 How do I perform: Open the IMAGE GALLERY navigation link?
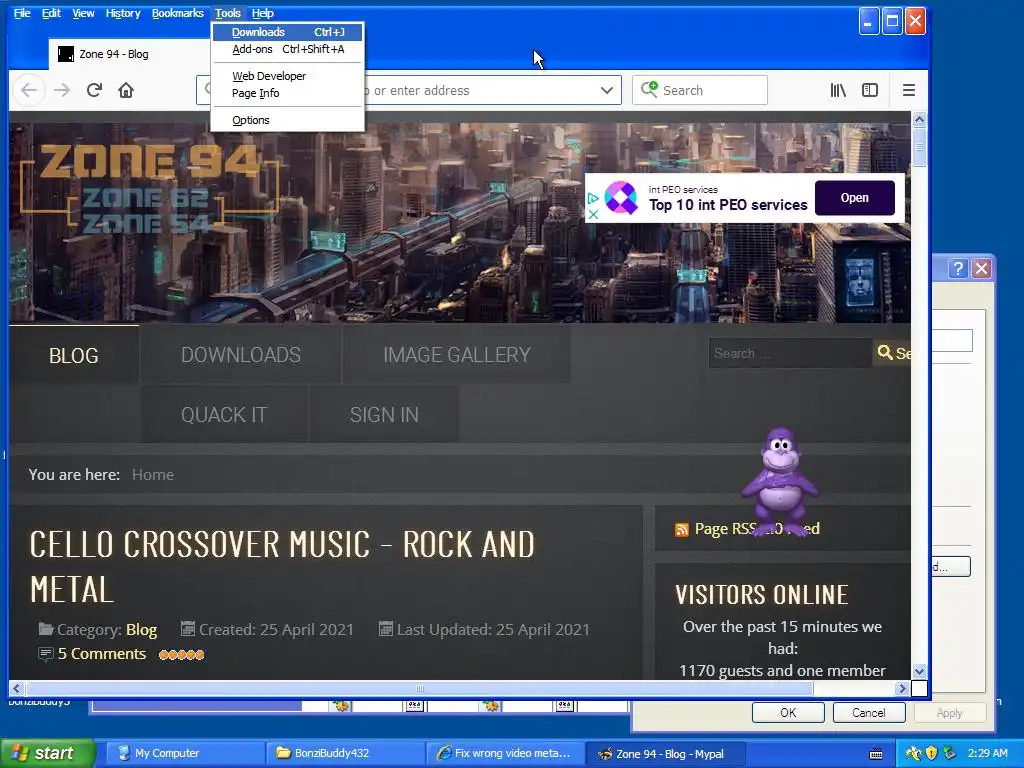click(x=456, y=355)
